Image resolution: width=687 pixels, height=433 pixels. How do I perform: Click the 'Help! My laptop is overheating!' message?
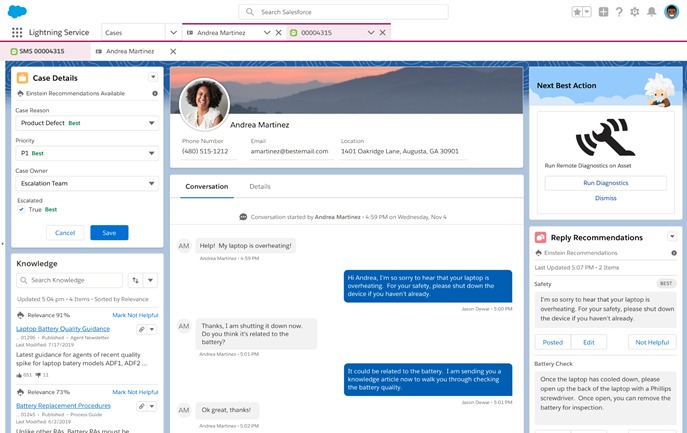coord(245,246)
